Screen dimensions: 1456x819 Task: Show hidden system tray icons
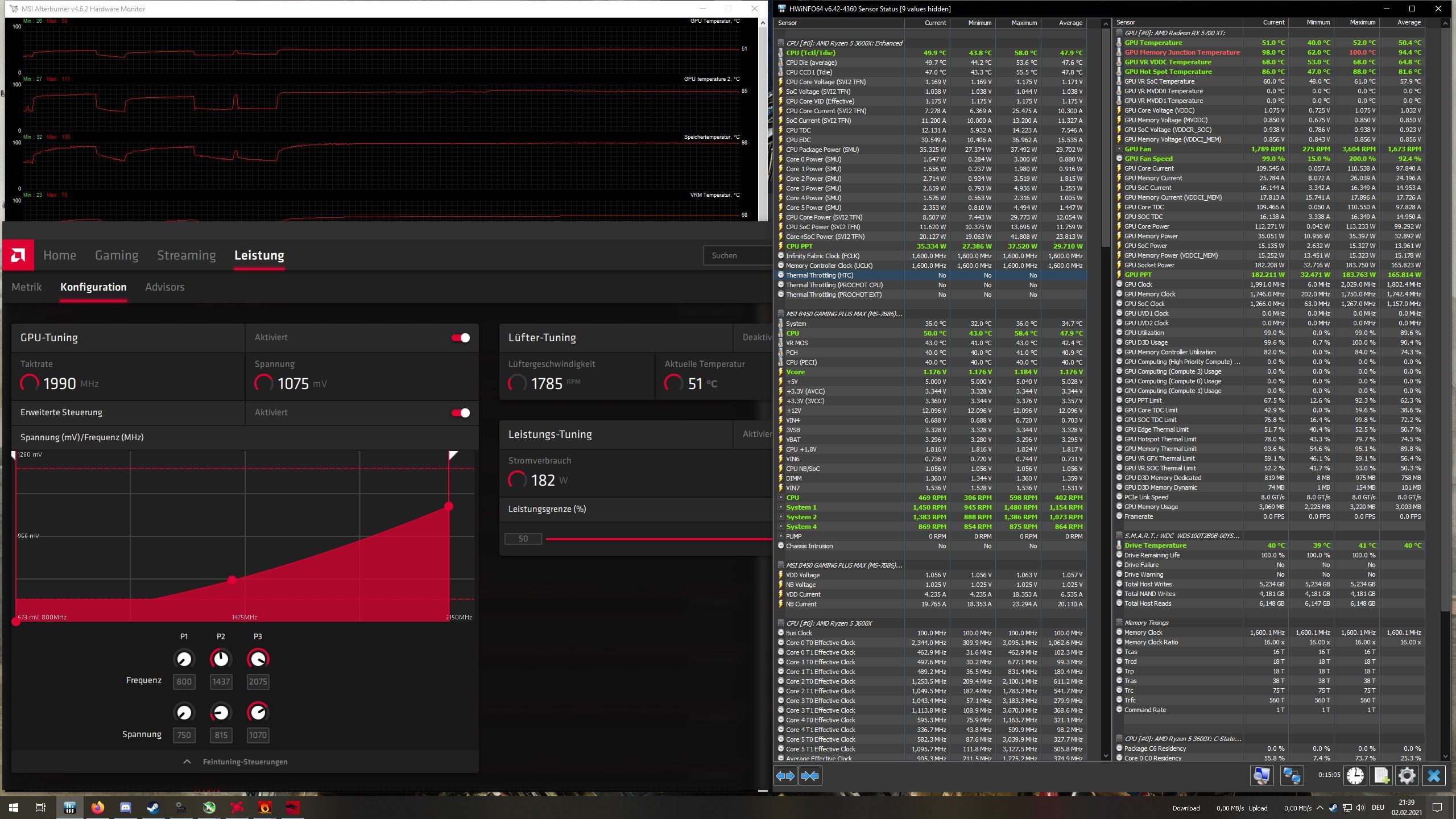click(x=1319, y=808)
